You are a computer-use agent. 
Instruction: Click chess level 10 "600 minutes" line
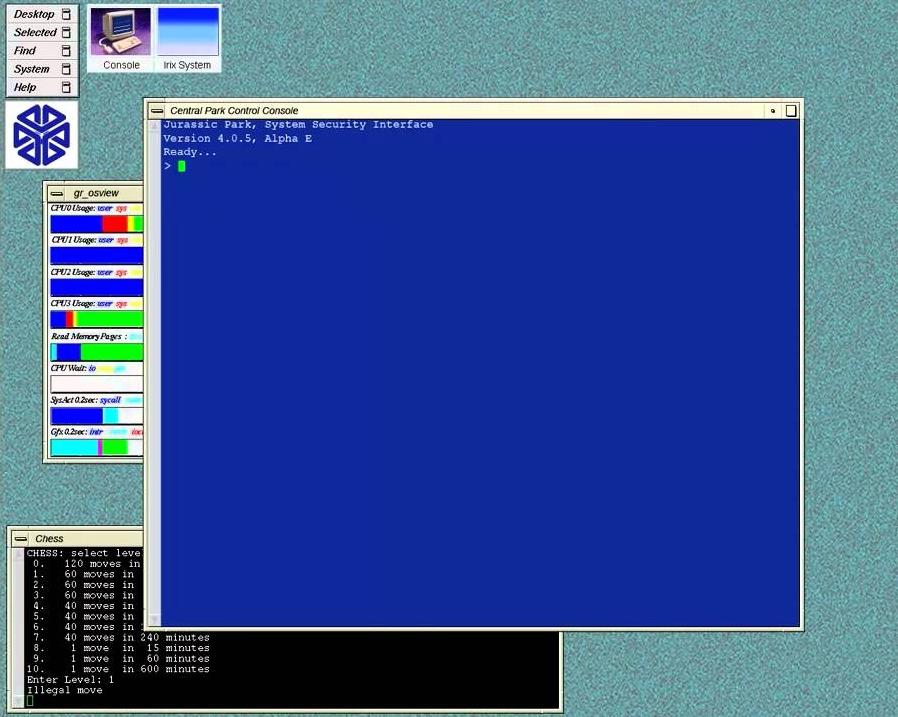coord(118,669)
